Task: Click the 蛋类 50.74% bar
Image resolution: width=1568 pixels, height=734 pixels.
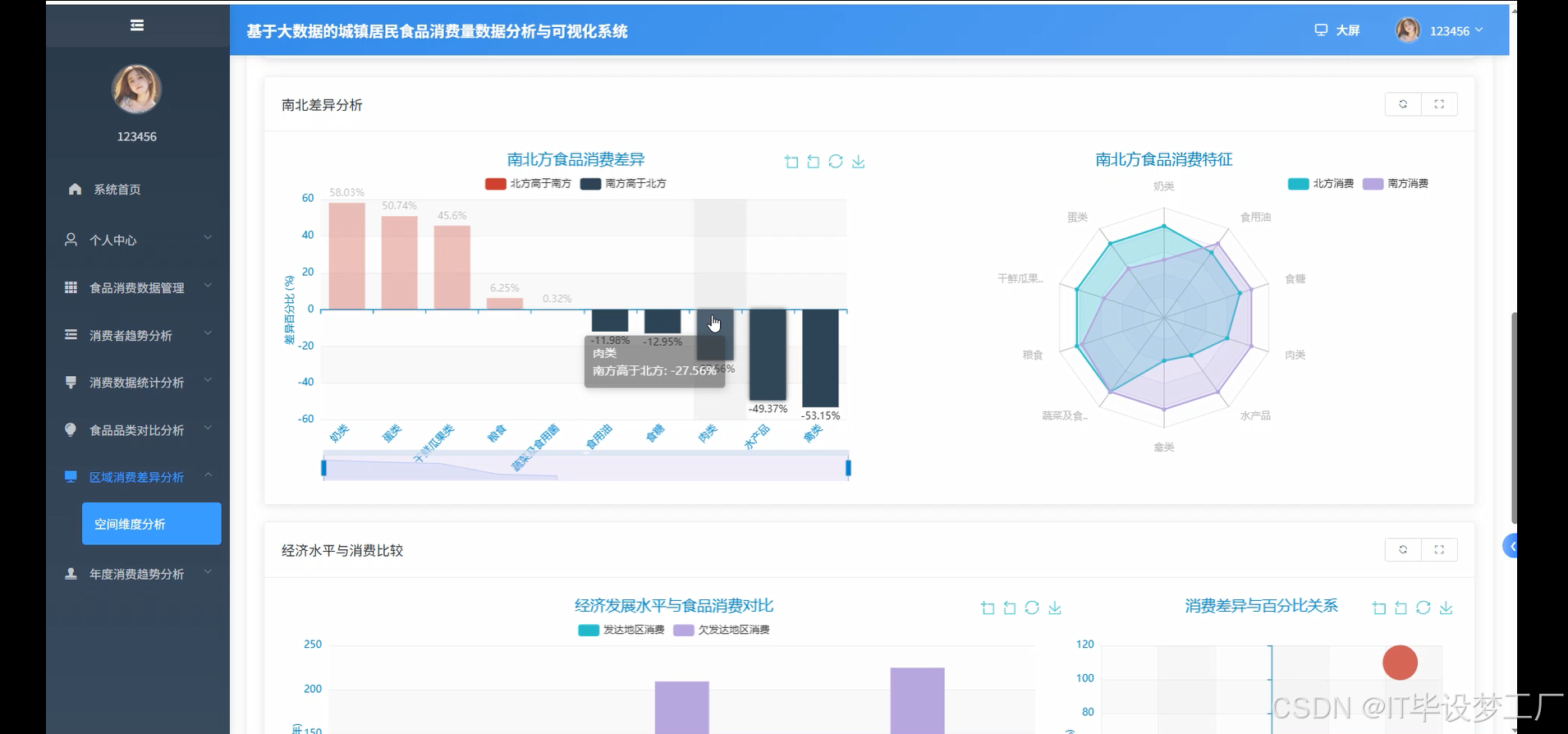Action: 399,263
